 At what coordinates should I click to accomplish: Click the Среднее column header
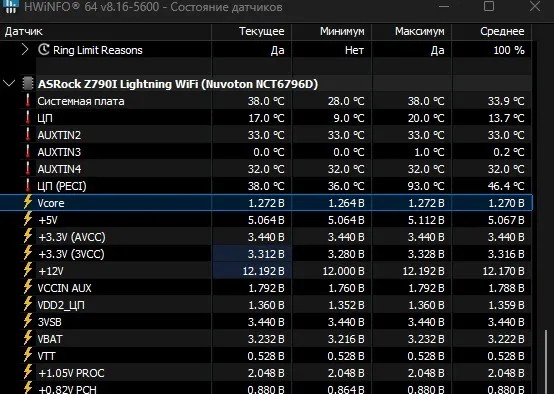492,31
